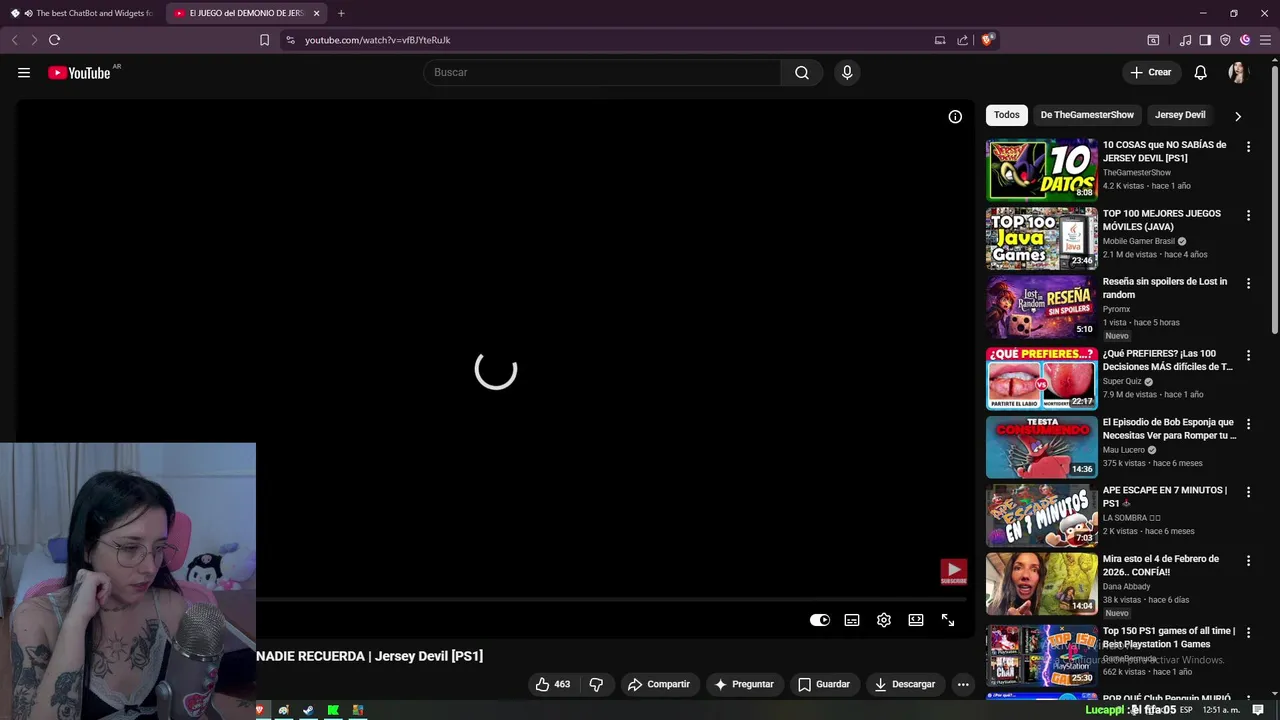Open options menu for TOP 100 MEJORES JUEGOS video
1280x720 pixels.
pos(1248,215)
